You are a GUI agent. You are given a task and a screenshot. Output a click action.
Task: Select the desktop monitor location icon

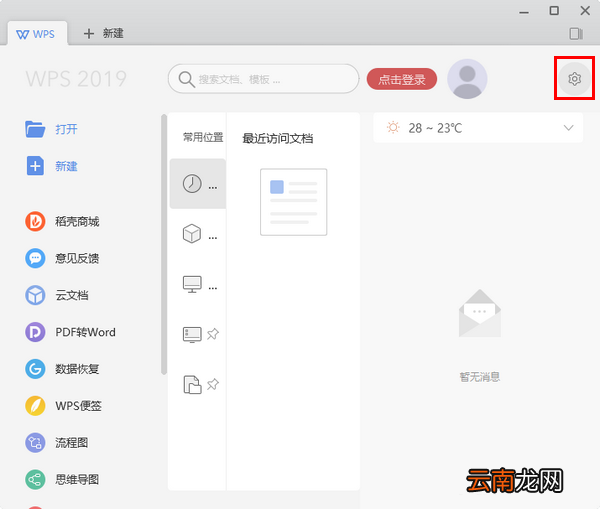pyautogui.click(x=192, y=284)
